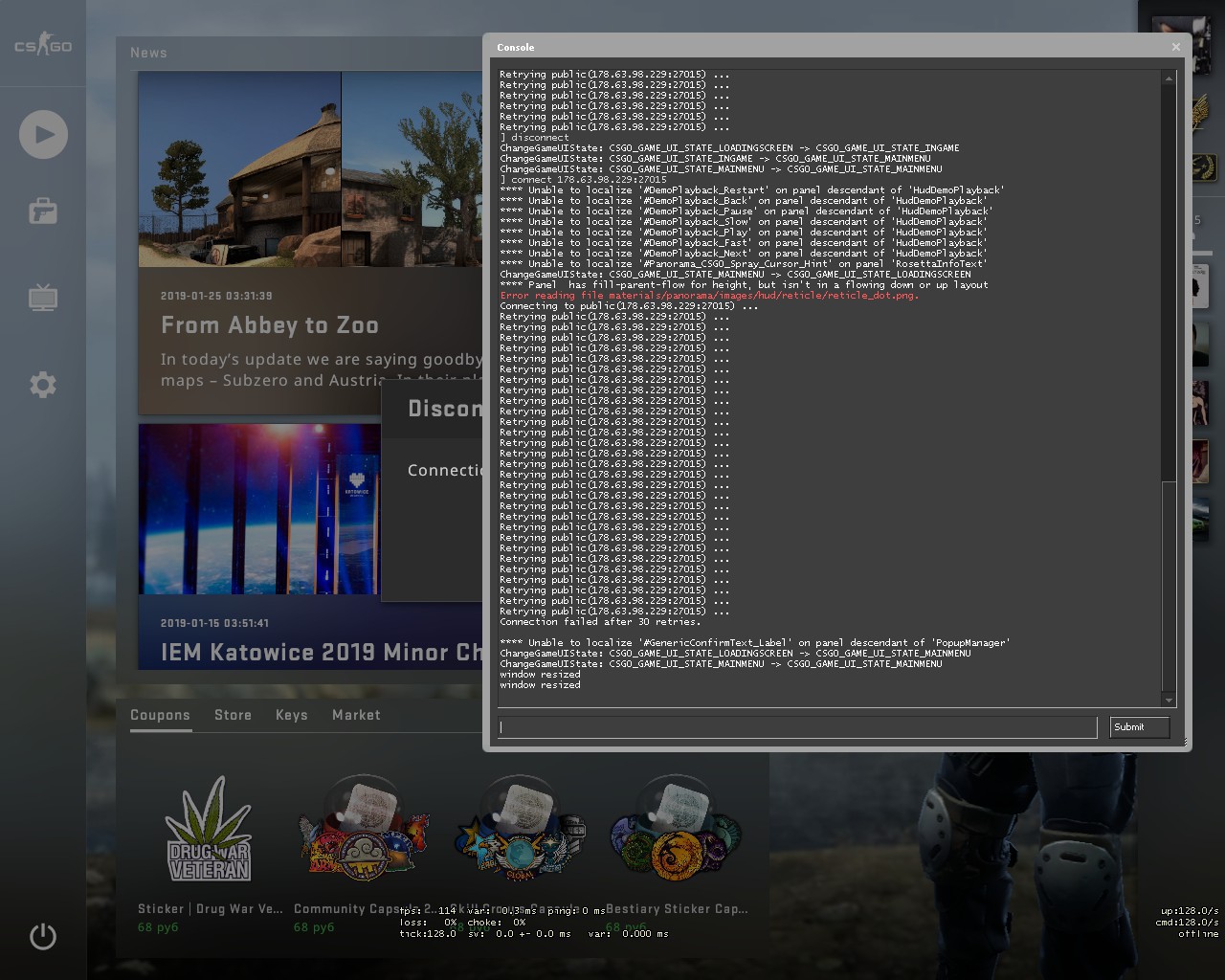
Task: Close the Console window
Action: click(x=1176, y=47)
